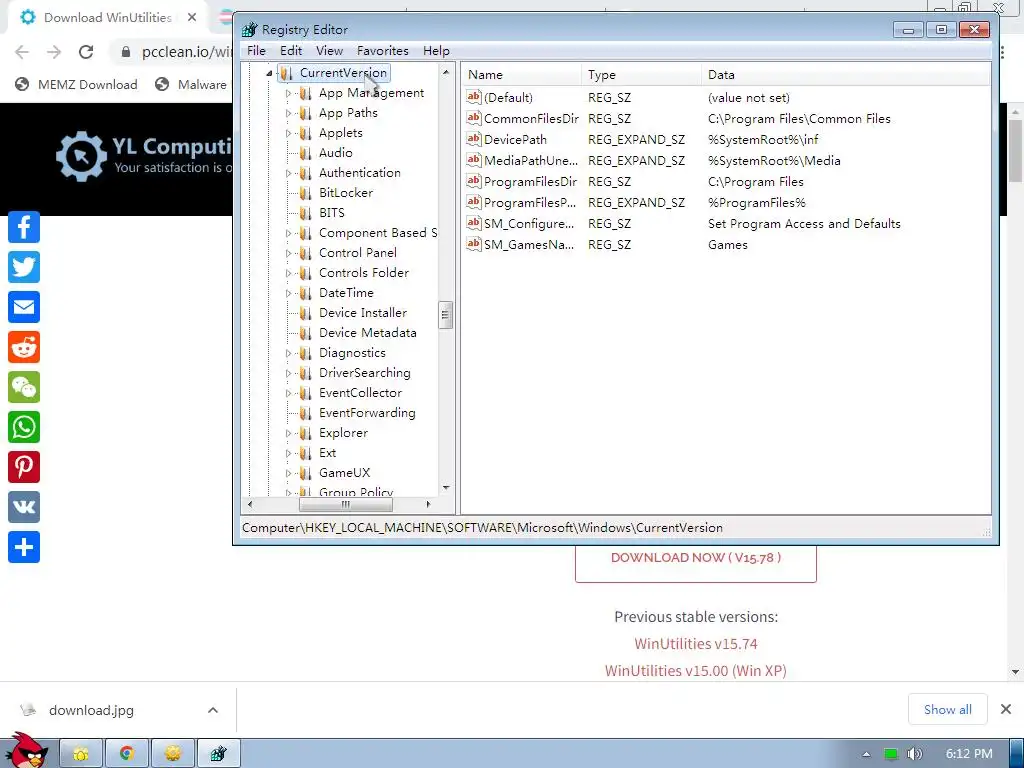Click the YL Computing gear logo

click(x=81, y=156)
